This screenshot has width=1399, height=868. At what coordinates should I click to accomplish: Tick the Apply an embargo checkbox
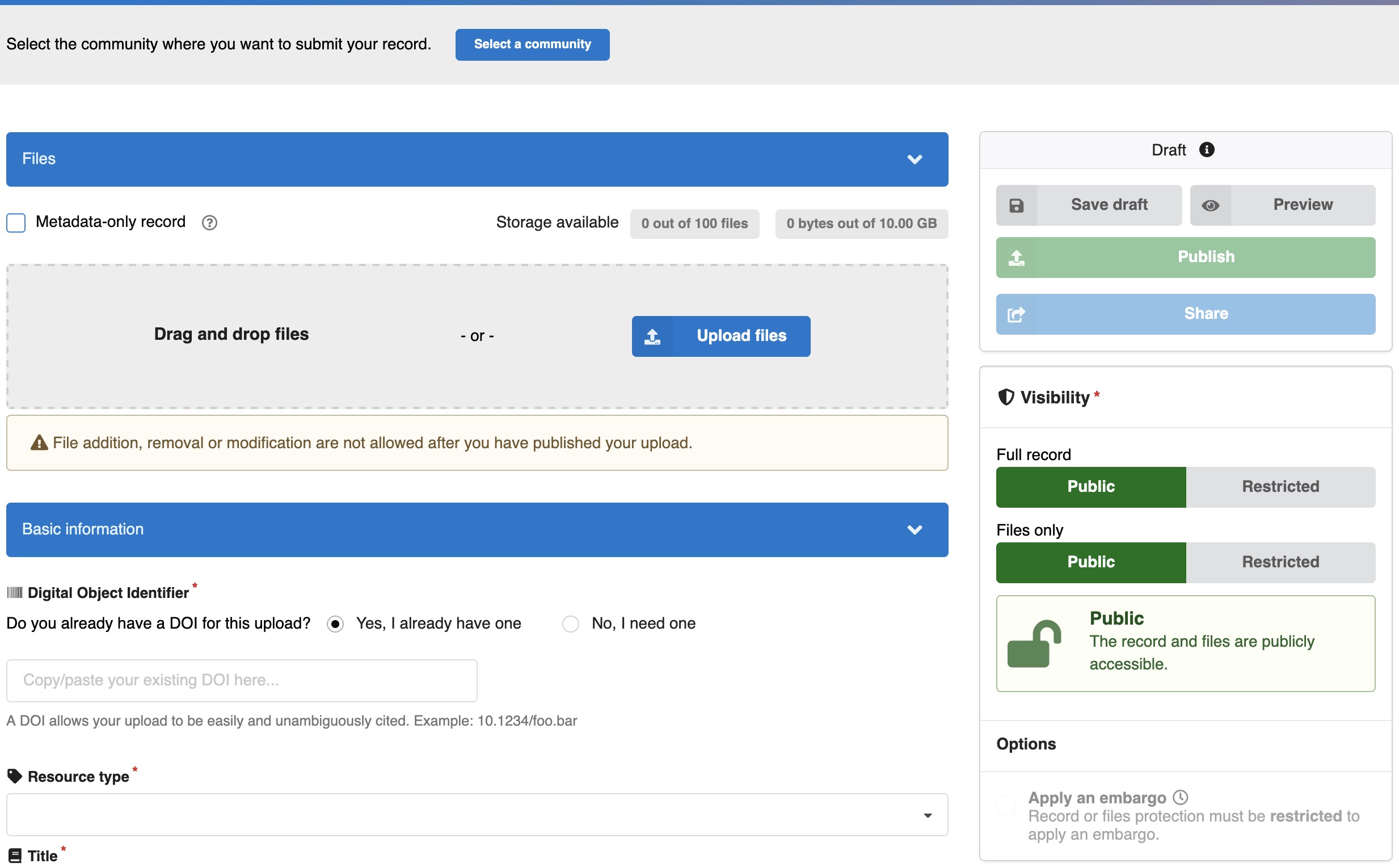[1006, 806]
